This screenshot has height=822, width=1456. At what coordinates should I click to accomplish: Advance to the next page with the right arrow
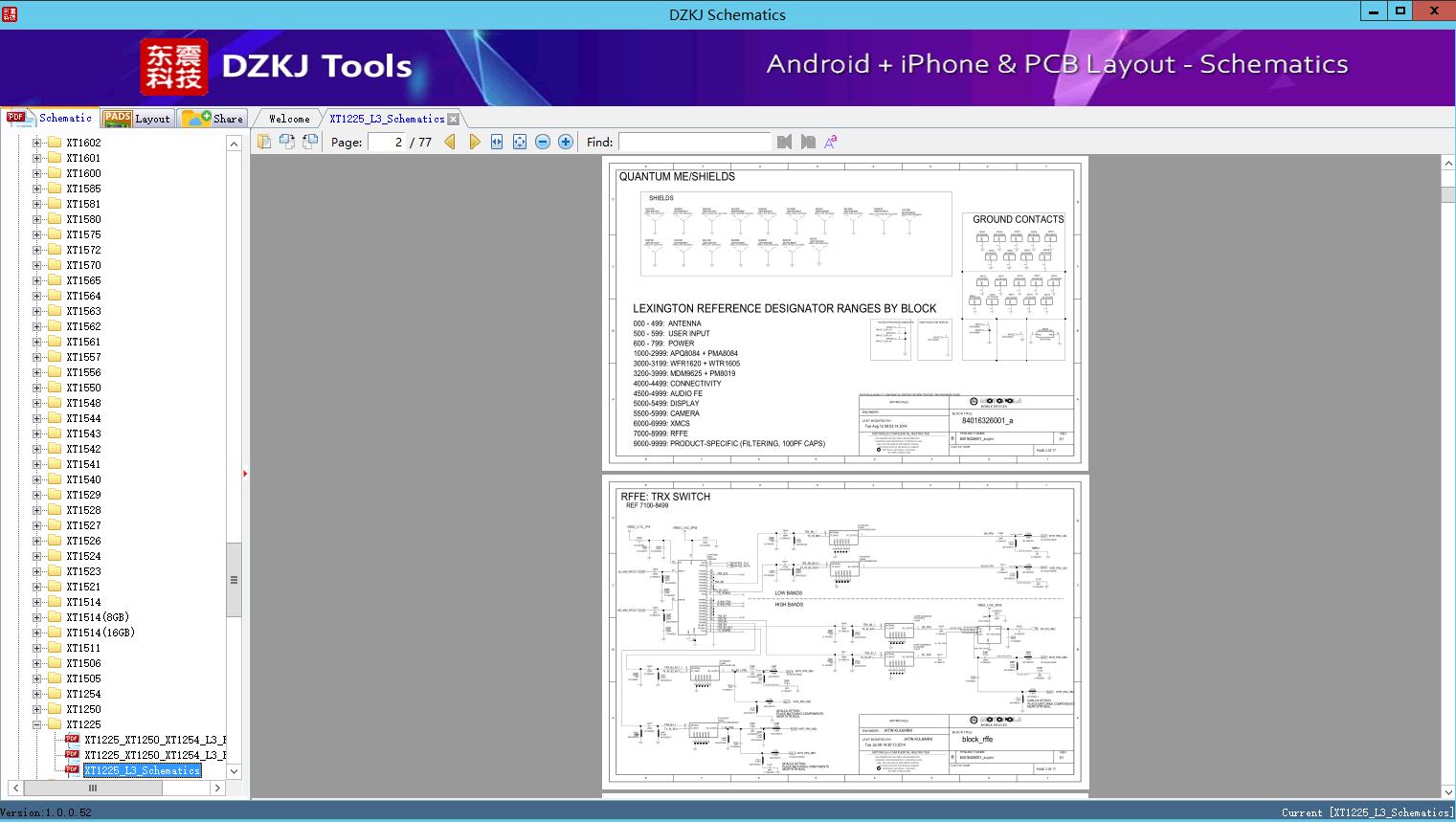click(x=475, y=142)
